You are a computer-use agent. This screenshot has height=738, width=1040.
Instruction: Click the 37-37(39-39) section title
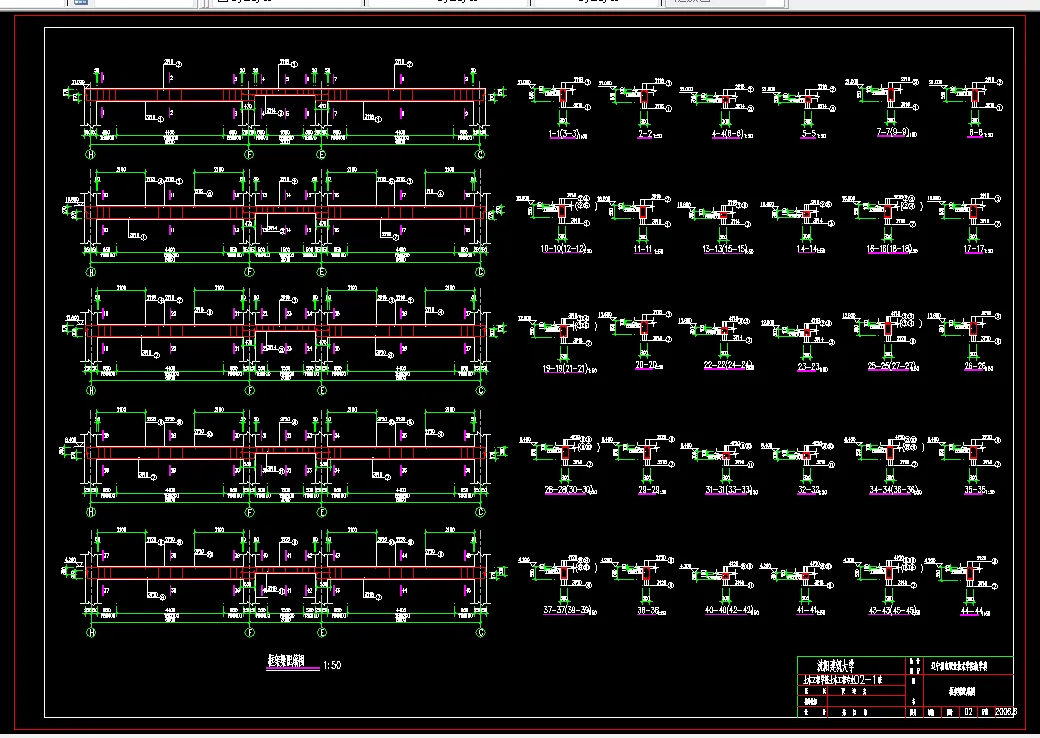point(566,609)
